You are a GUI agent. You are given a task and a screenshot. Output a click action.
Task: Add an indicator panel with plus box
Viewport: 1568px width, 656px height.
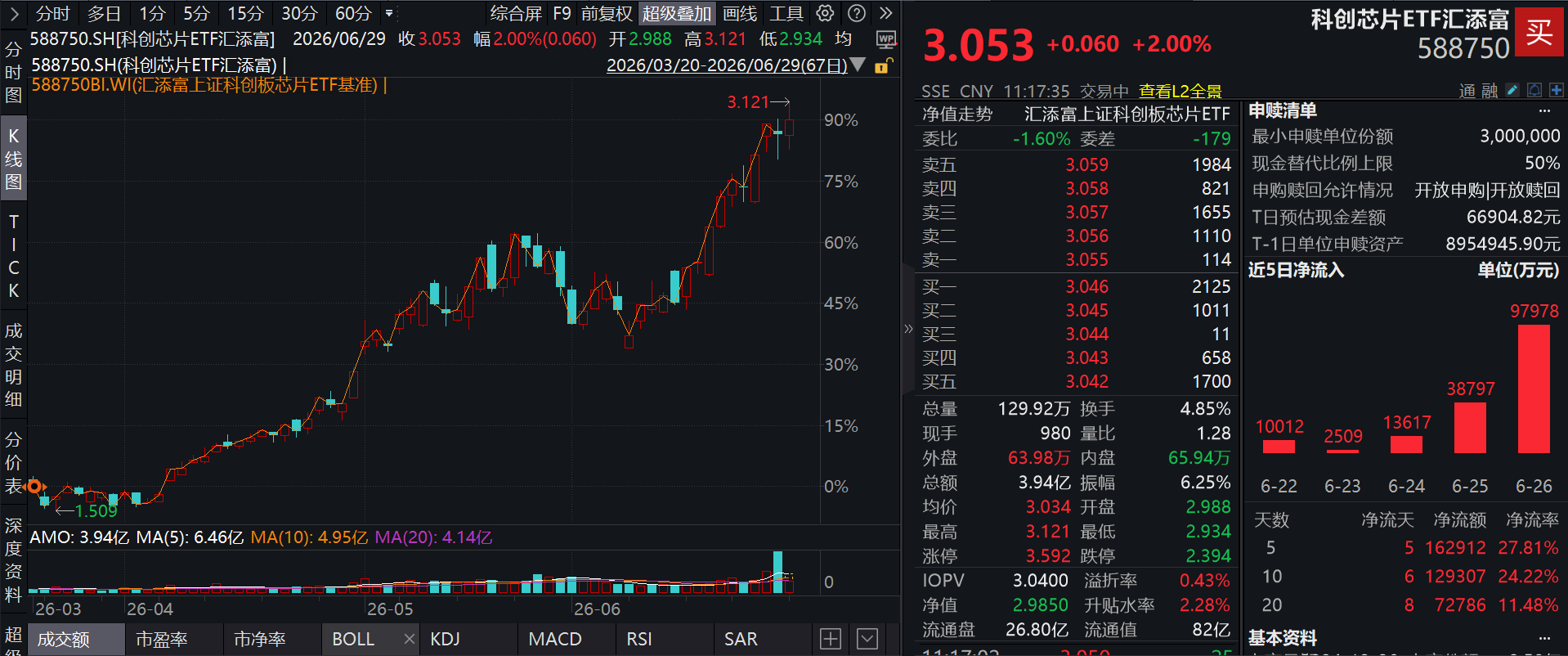[x=831, y=639]
